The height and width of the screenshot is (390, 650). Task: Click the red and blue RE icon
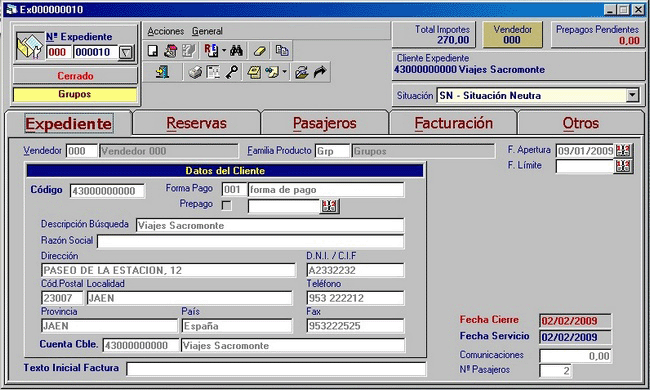[x=211, y=51]
